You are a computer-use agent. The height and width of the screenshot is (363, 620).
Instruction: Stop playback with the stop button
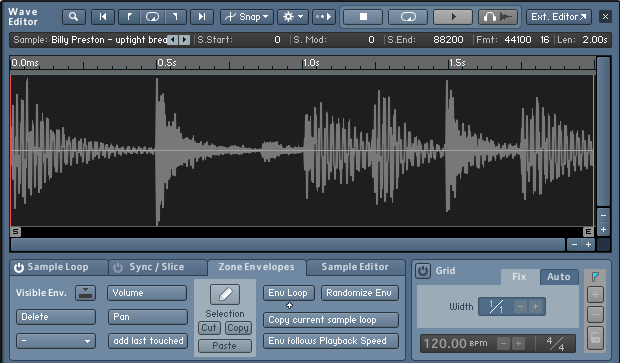363,17
